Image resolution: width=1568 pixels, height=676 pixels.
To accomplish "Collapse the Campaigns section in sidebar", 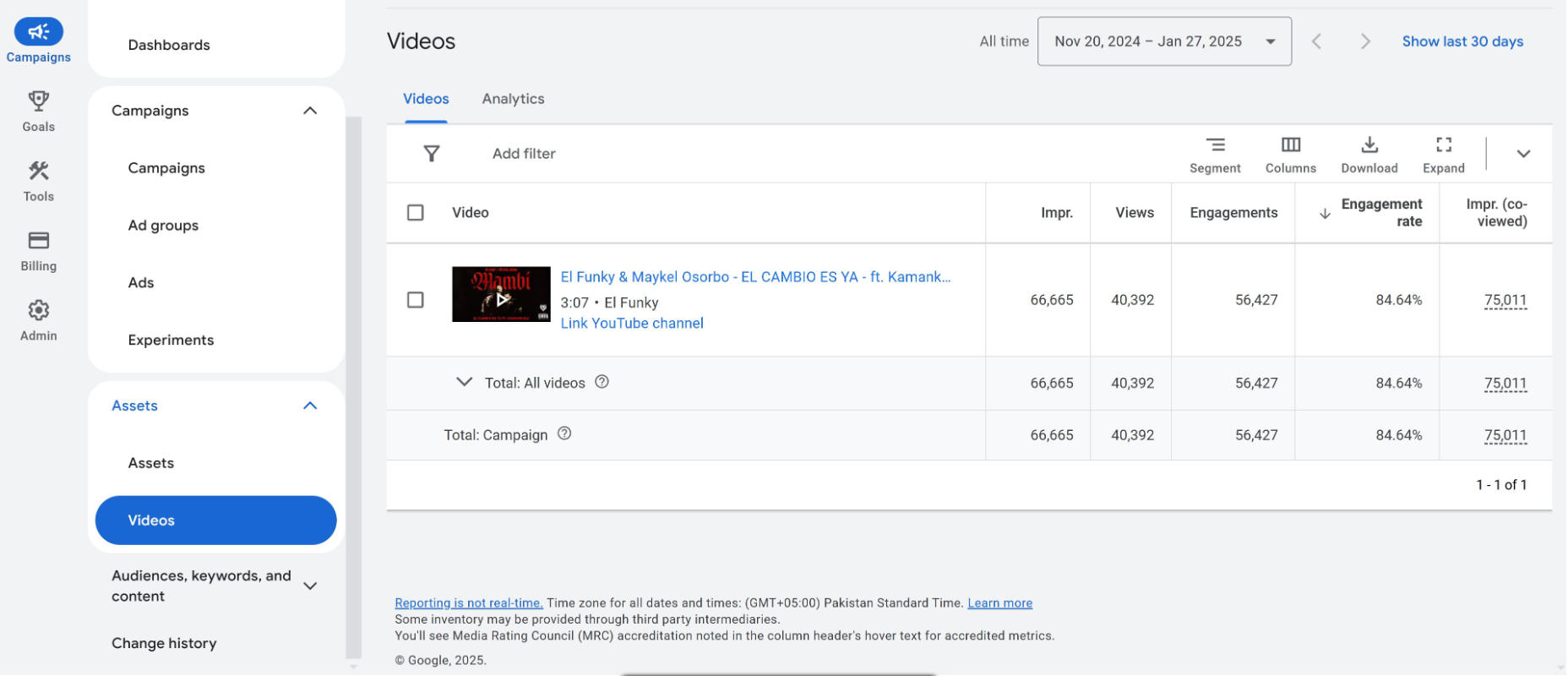I will pyautogui.click(x=310, y=111).
